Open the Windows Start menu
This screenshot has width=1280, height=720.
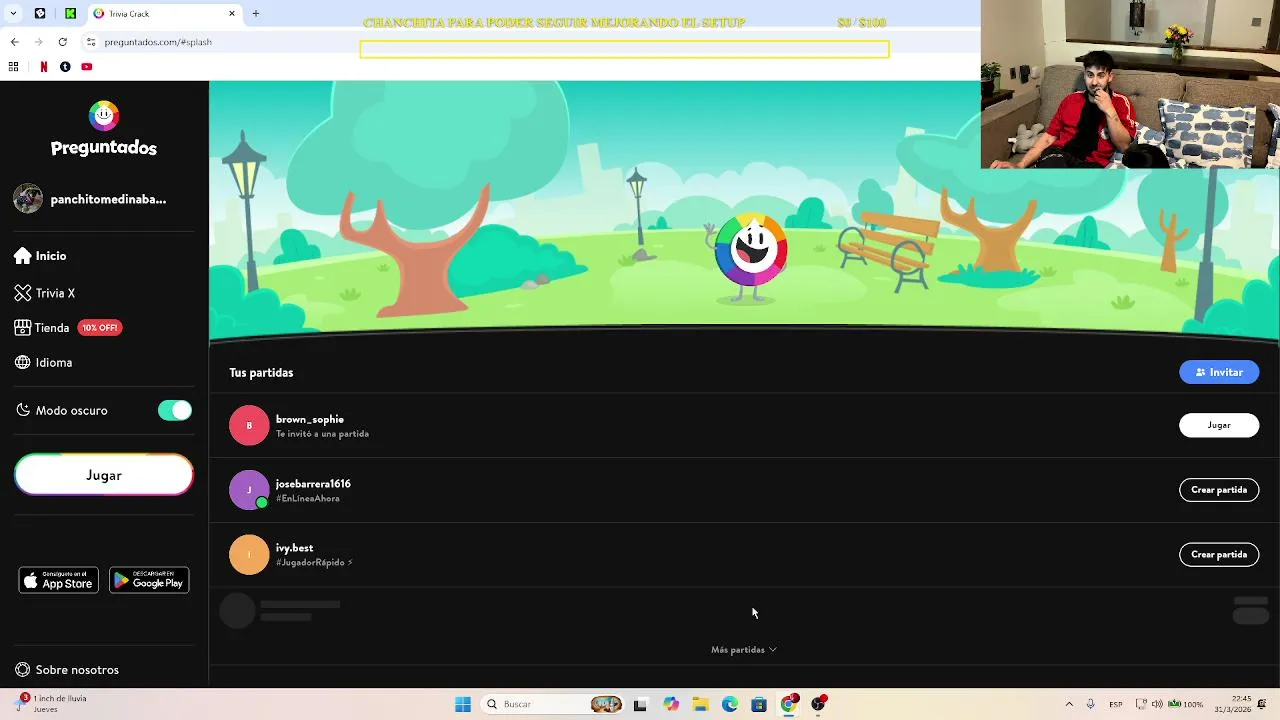pos(463,704)
